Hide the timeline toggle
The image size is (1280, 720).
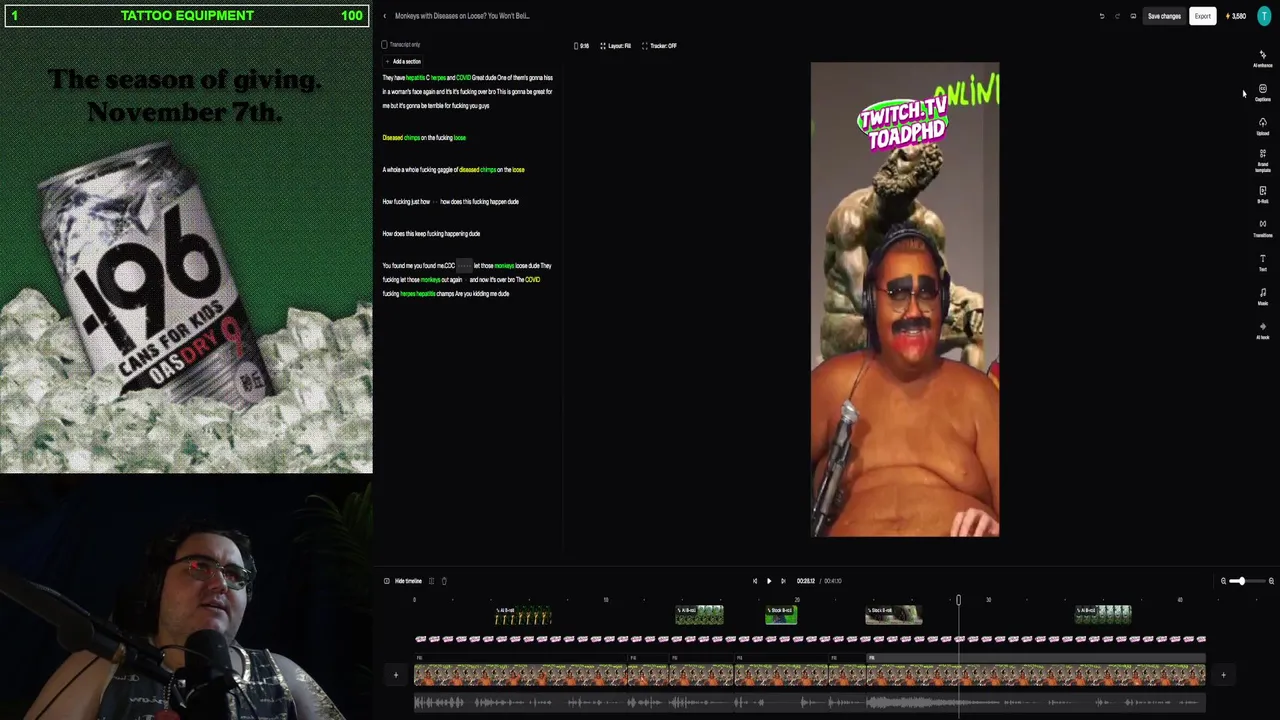pyautogui.click(x=403, y=581)
